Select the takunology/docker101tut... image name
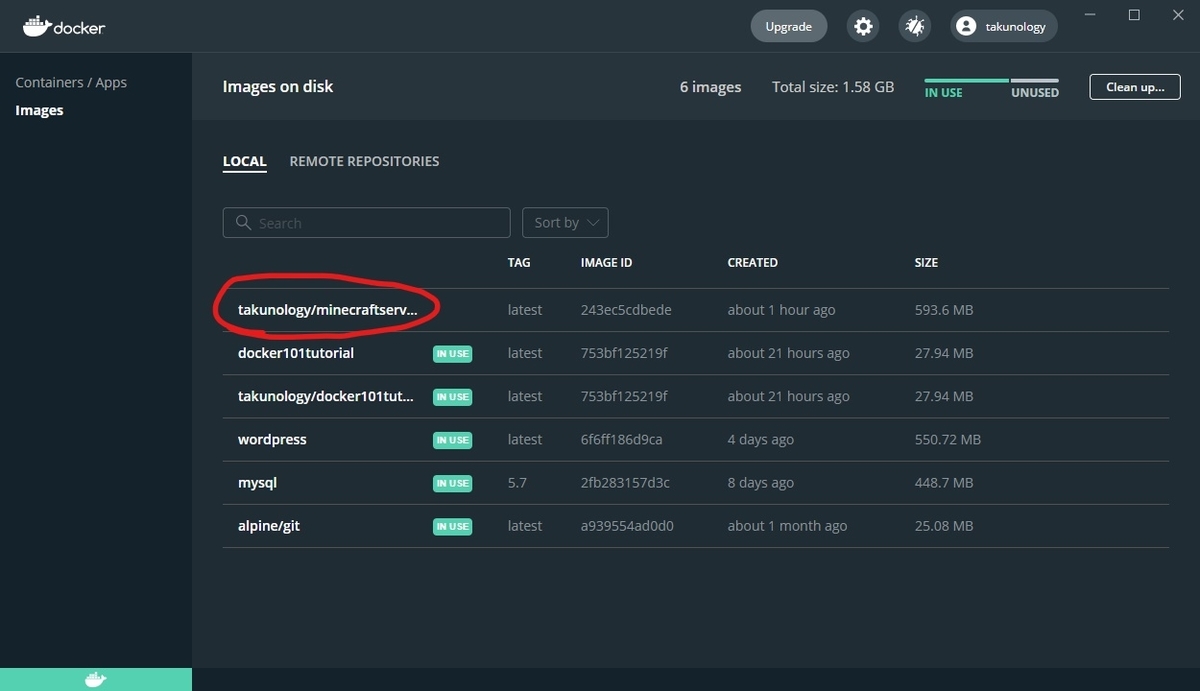The height and width of the screenshot is (691, 1200). tap(326, 396)
